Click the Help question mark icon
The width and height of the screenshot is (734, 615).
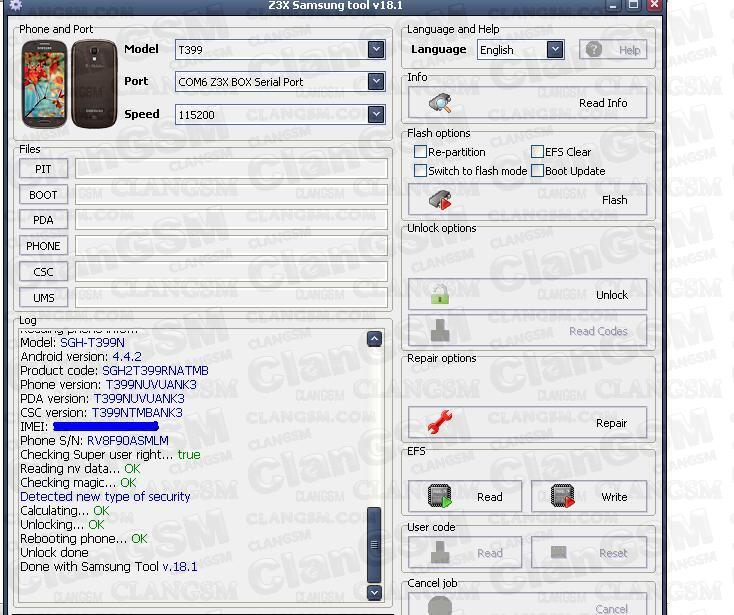tap(594, 49)
